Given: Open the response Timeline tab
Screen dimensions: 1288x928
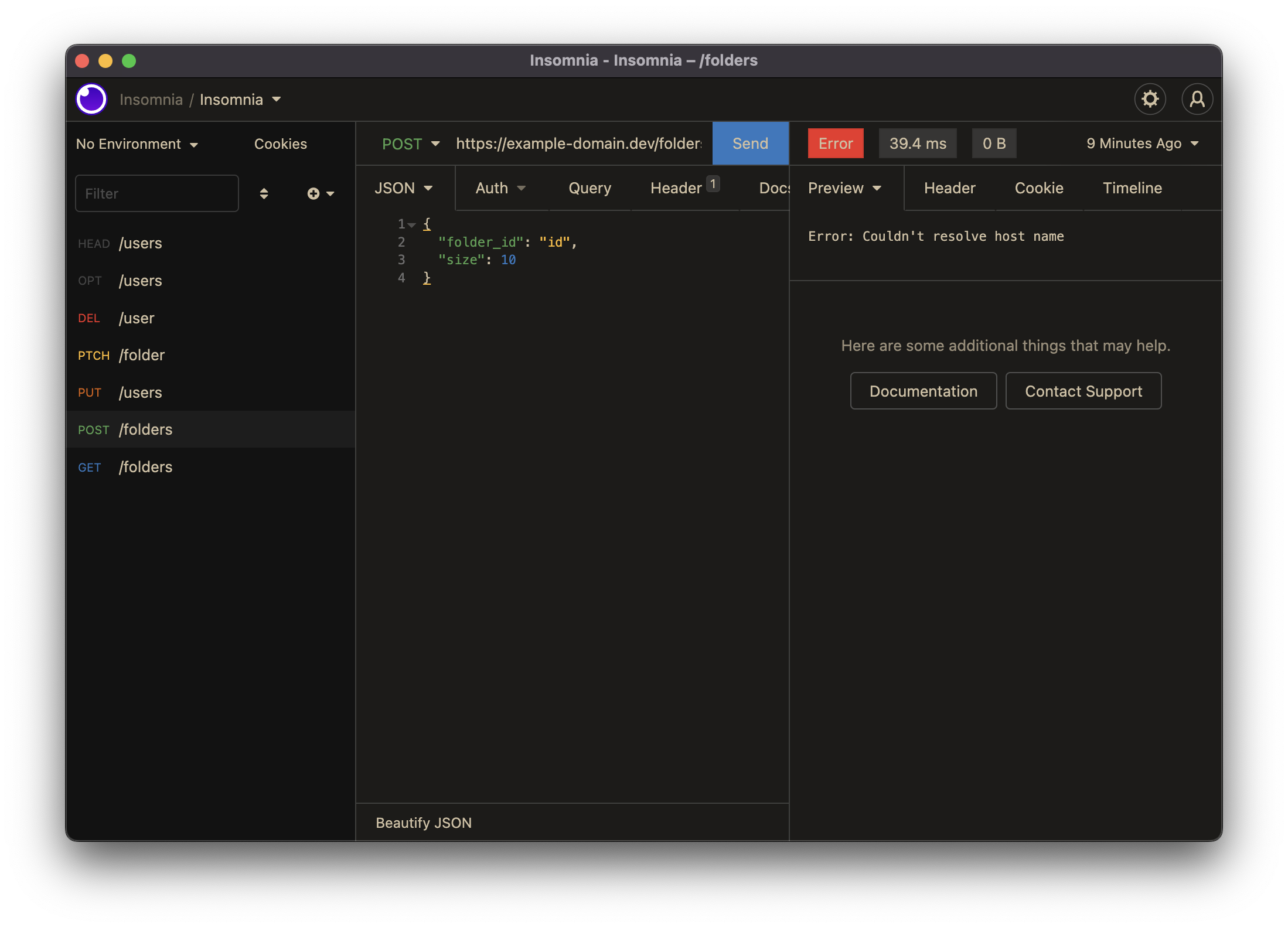Looking at the screenshot, I should [x=1132, y=188].
